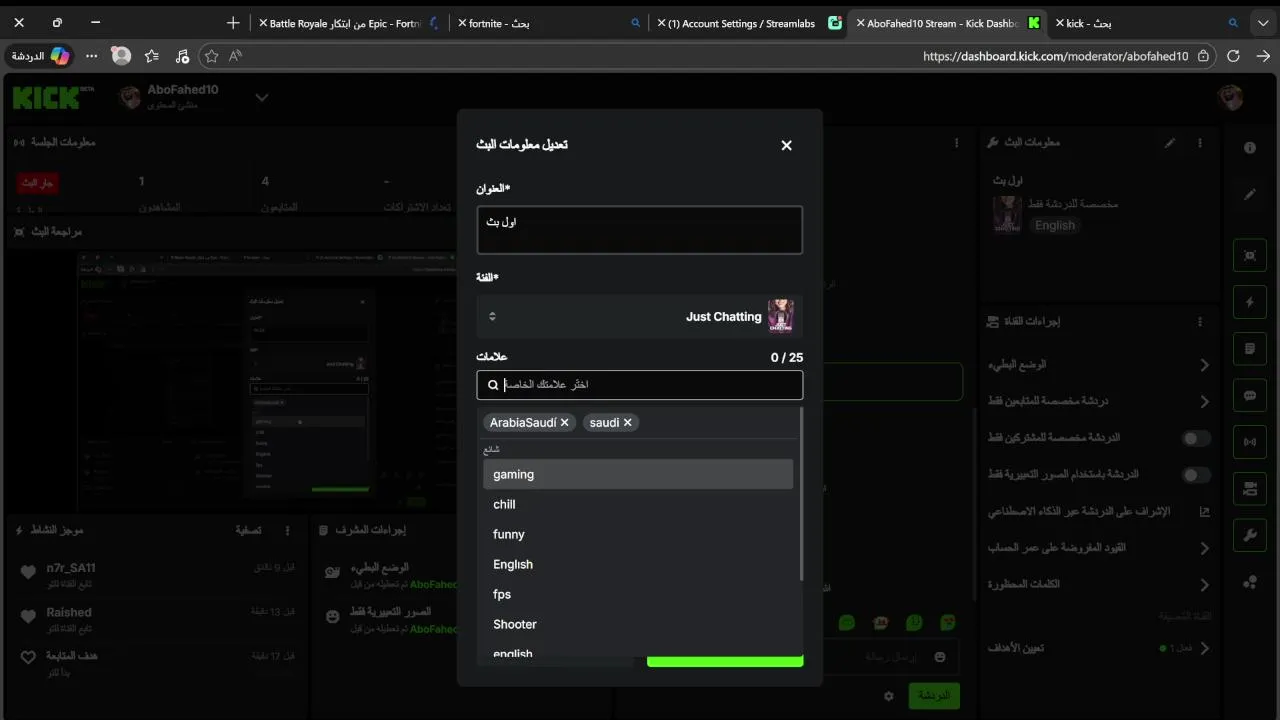
Task: Click the KICK logo
Action: pos(53,97)
